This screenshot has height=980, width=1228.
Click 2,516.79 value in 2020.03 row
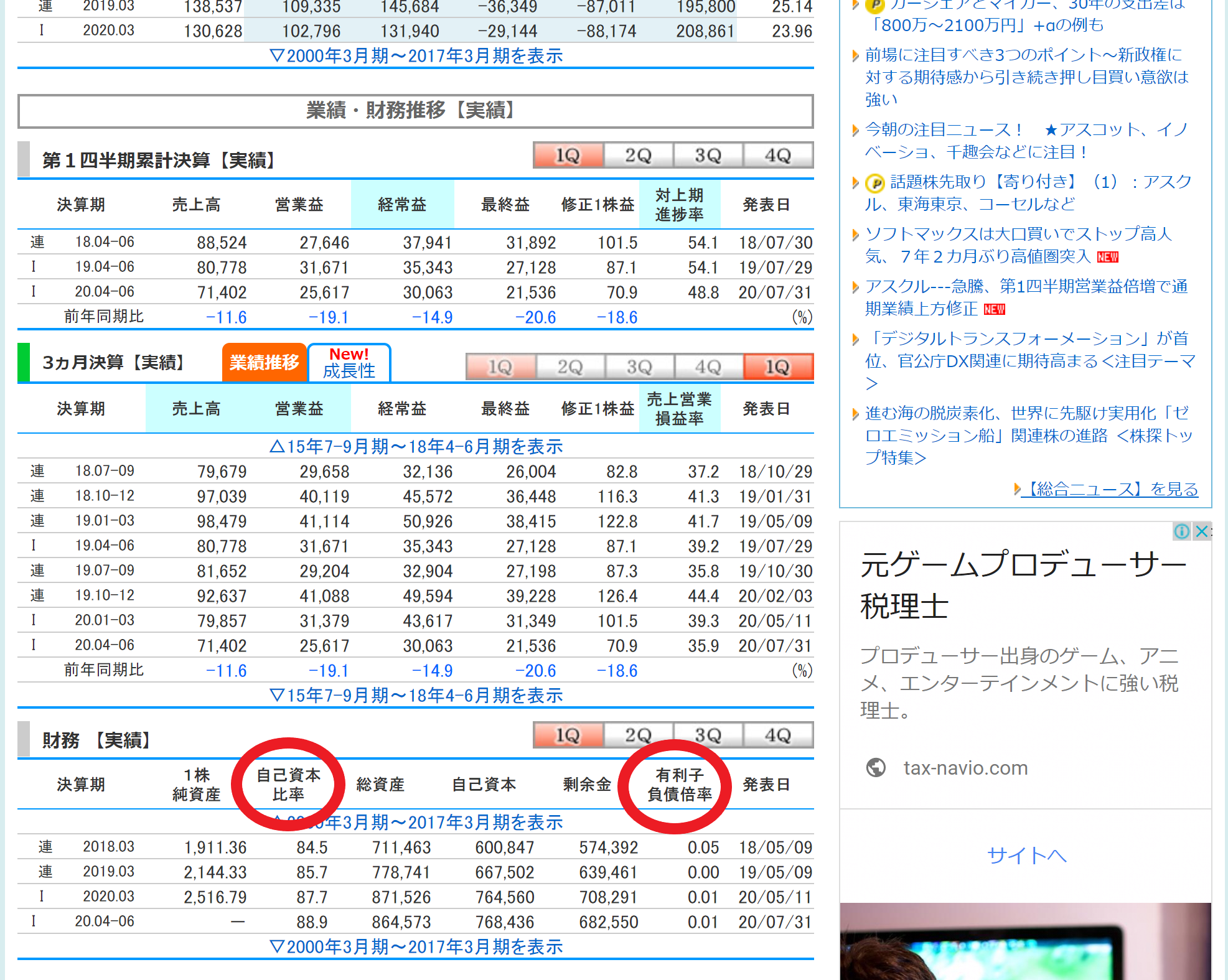(x=215, y=897)
